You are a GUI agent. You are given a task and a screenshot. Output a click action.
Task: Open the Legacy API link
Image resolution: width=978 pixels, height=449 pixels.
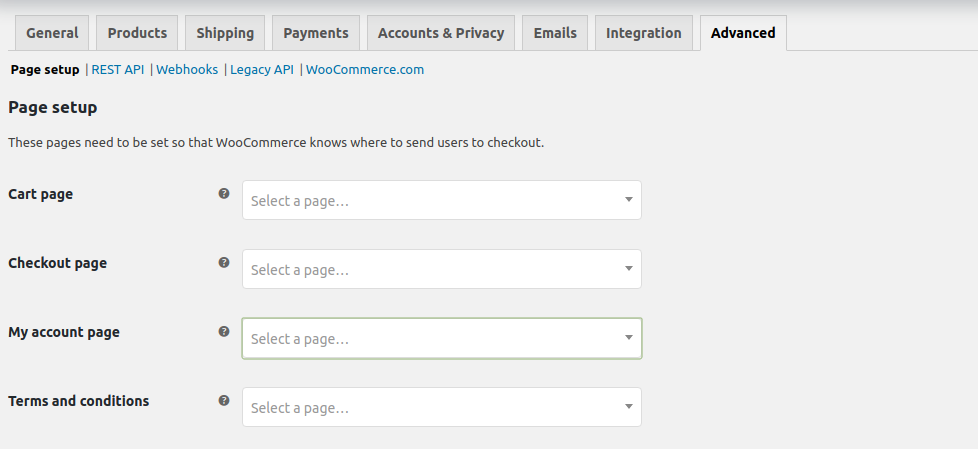[262, 70]
